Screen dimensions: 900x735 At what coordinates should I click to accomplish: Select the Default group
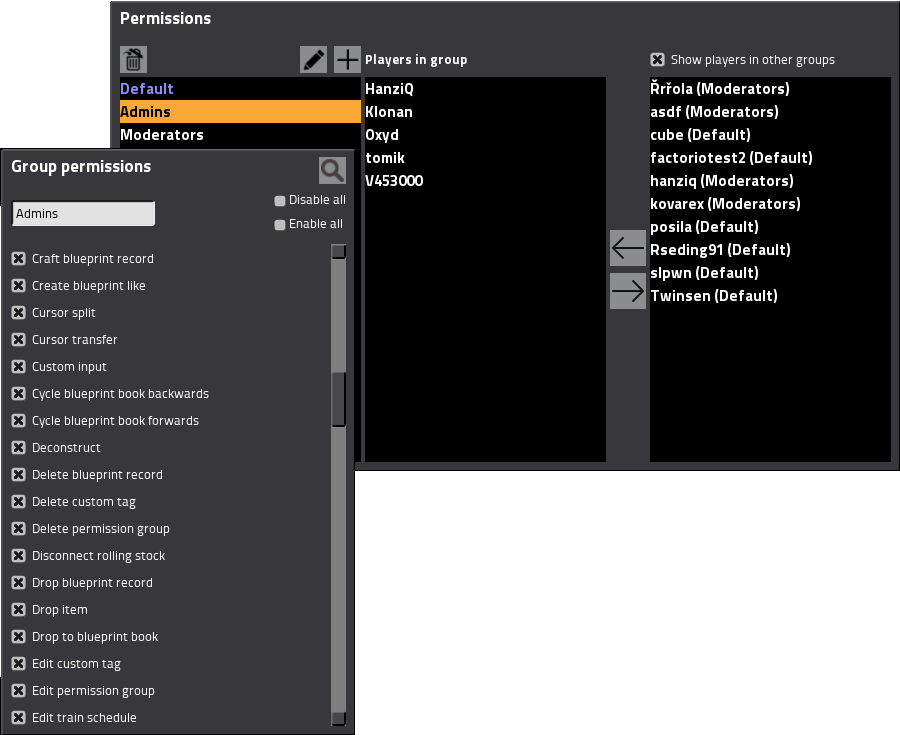coord(240,89)
